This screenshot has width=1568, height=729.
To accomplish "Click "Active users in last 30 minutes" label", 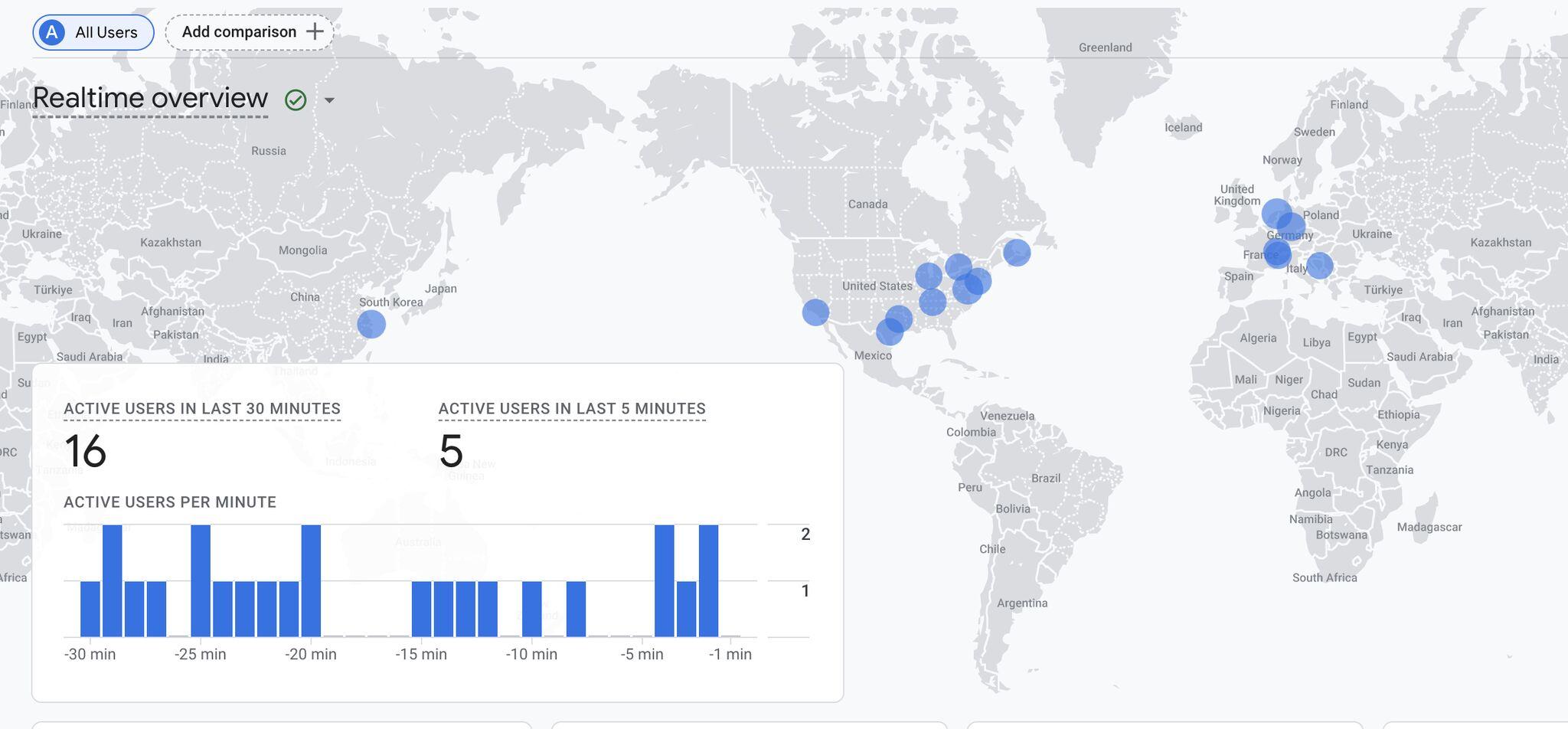I will pos(202,409).
